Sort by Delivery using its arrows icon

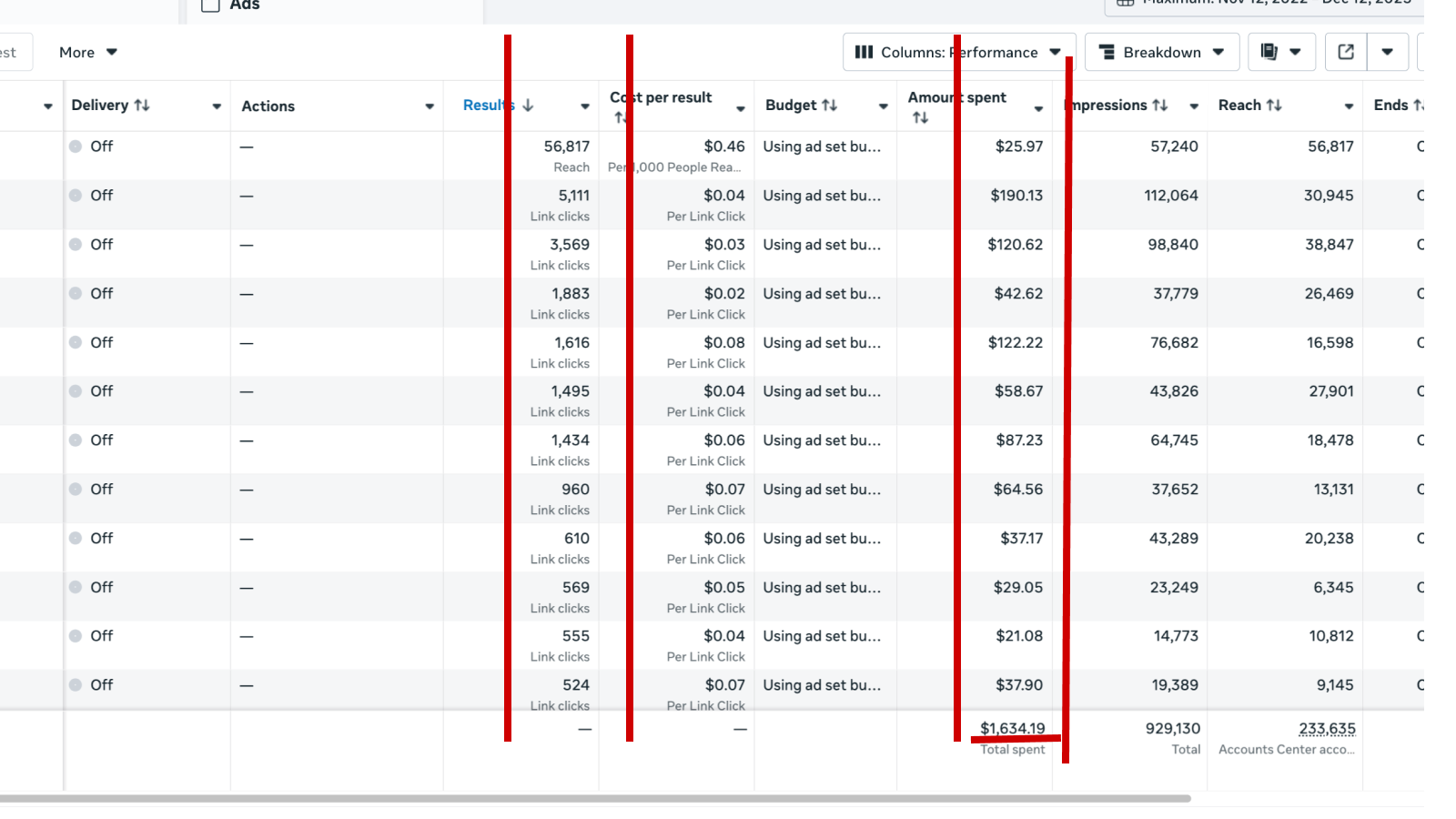[x=142, y=106]
